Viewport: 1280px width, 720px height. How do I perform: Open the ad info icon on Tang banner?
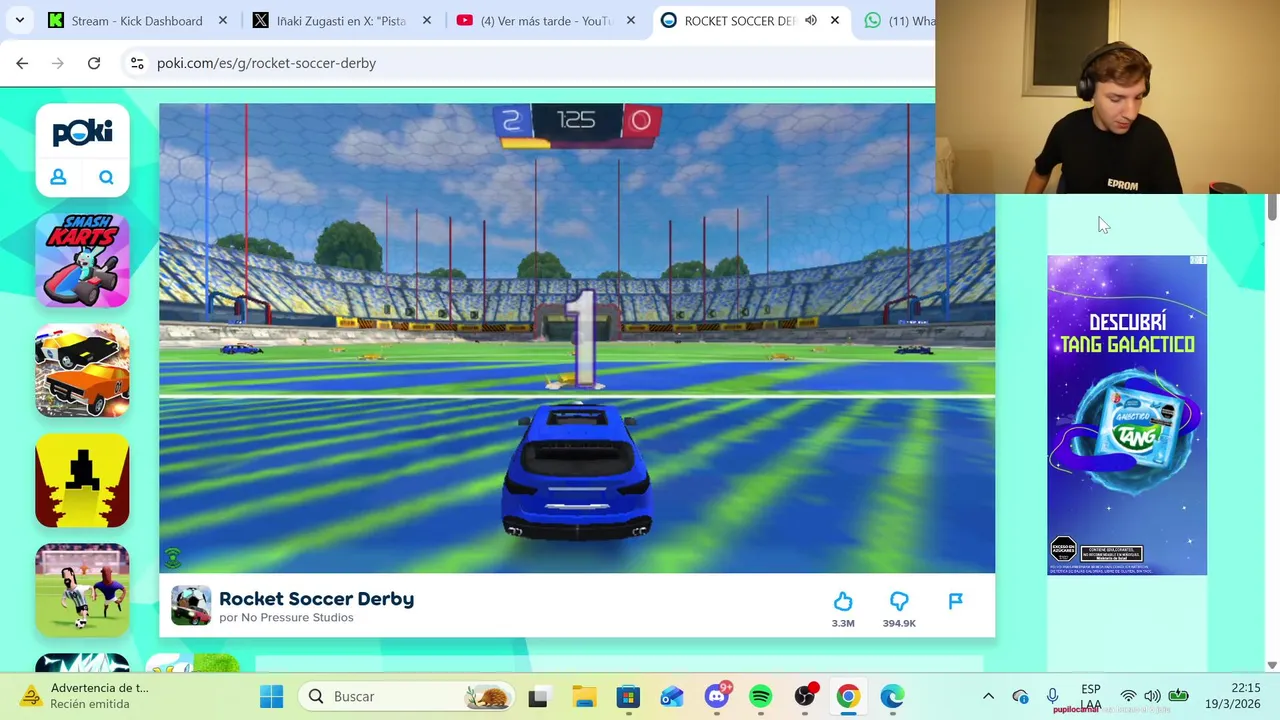[1198, 260]
